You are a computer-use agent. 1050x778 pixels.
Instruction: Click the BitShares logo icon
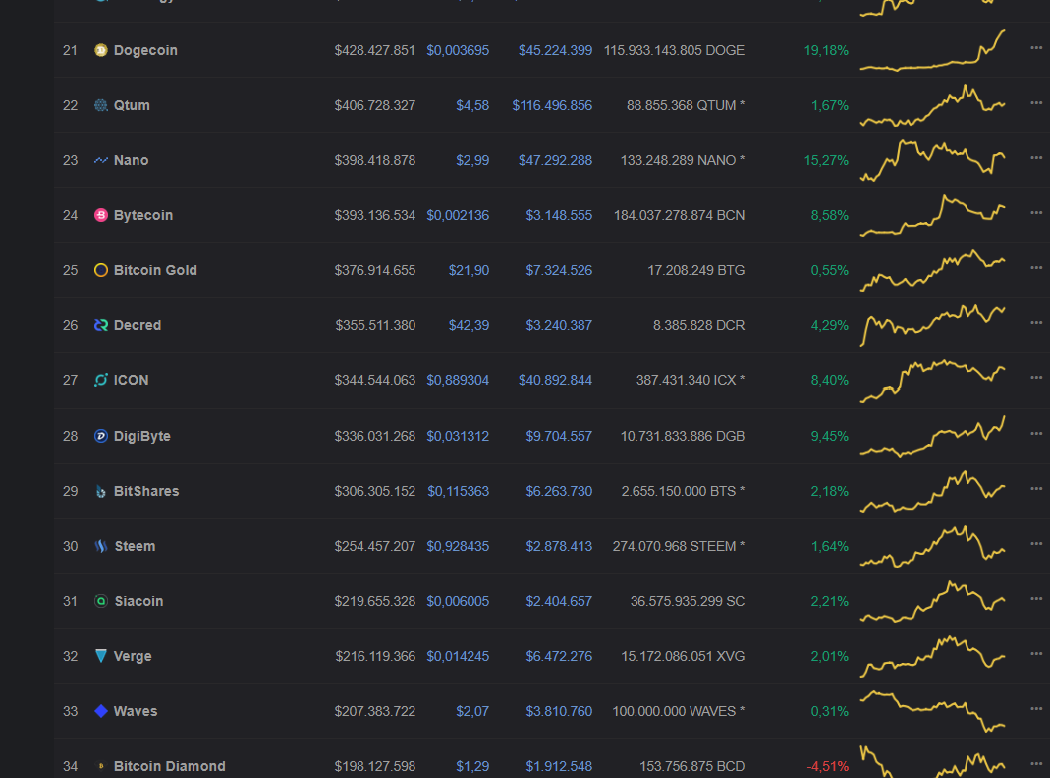coord(100,491)
